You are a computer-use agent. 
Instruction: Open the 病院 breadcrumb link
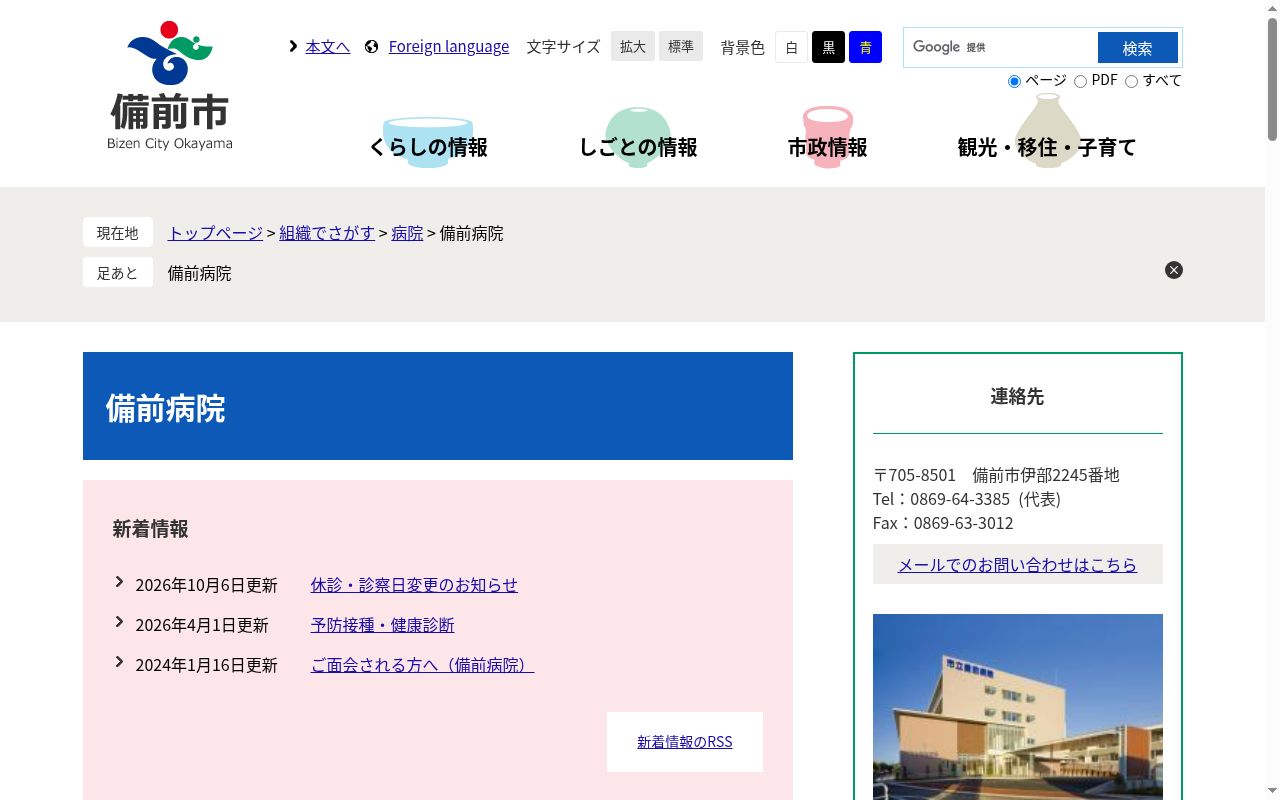(x=407, y=233)
